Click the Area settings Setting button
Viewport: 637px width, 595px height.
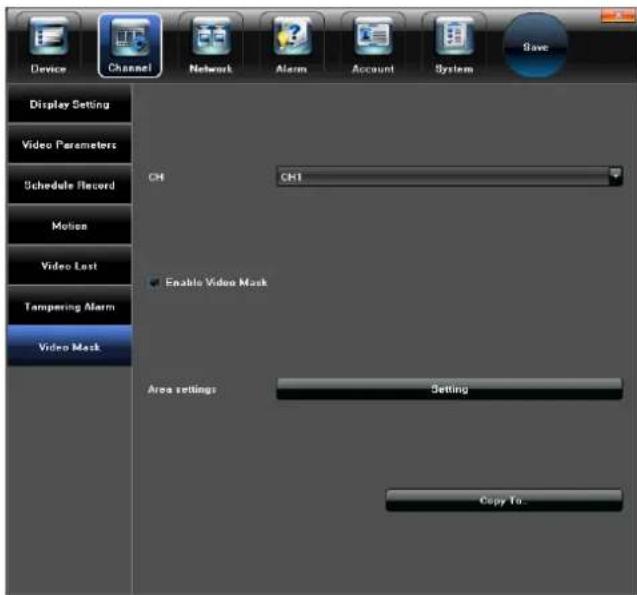click(x=449, y=389)
